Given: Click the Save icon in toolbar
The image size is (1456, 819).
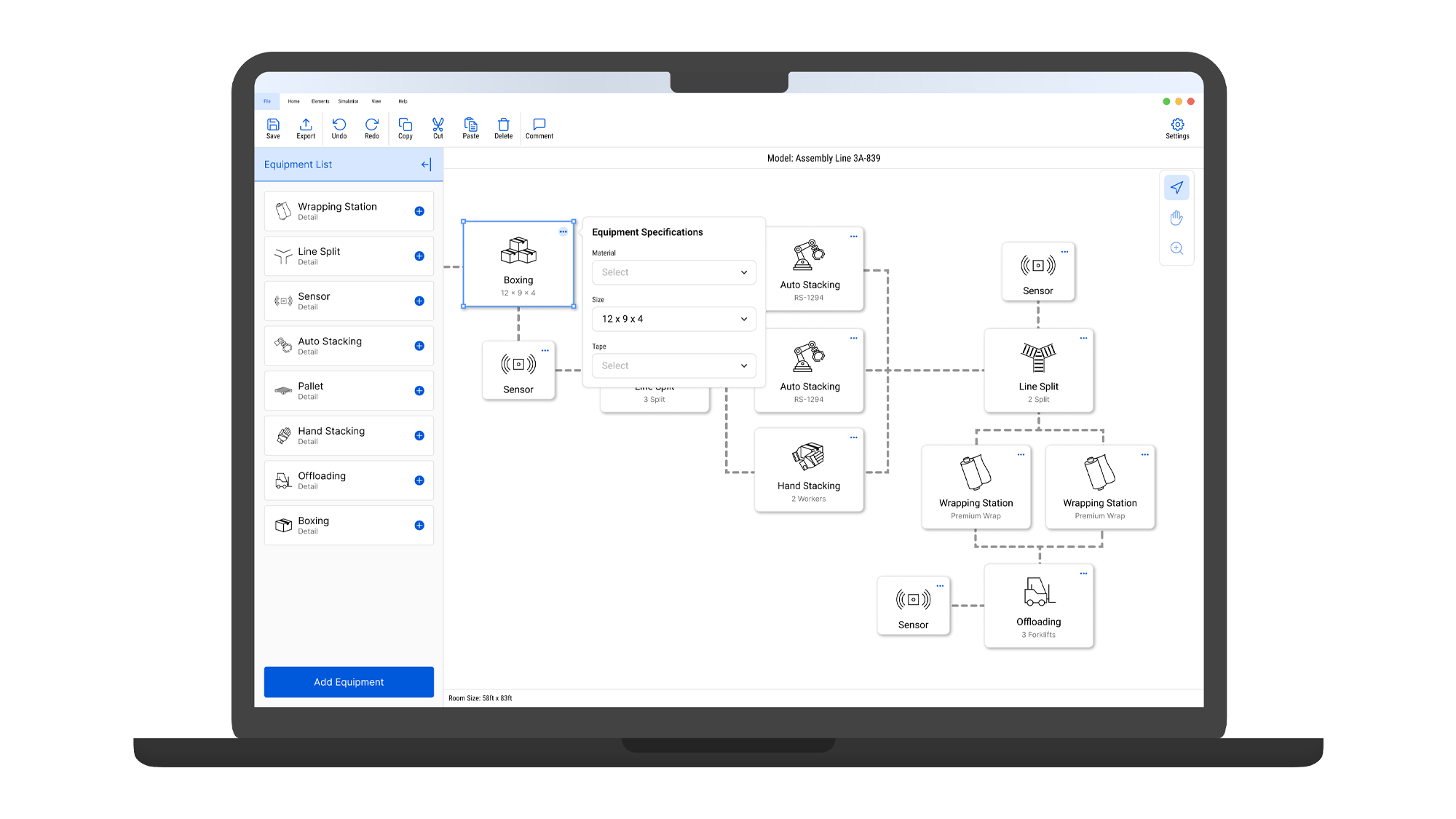Looking at the screenshot, I should 273,128.
